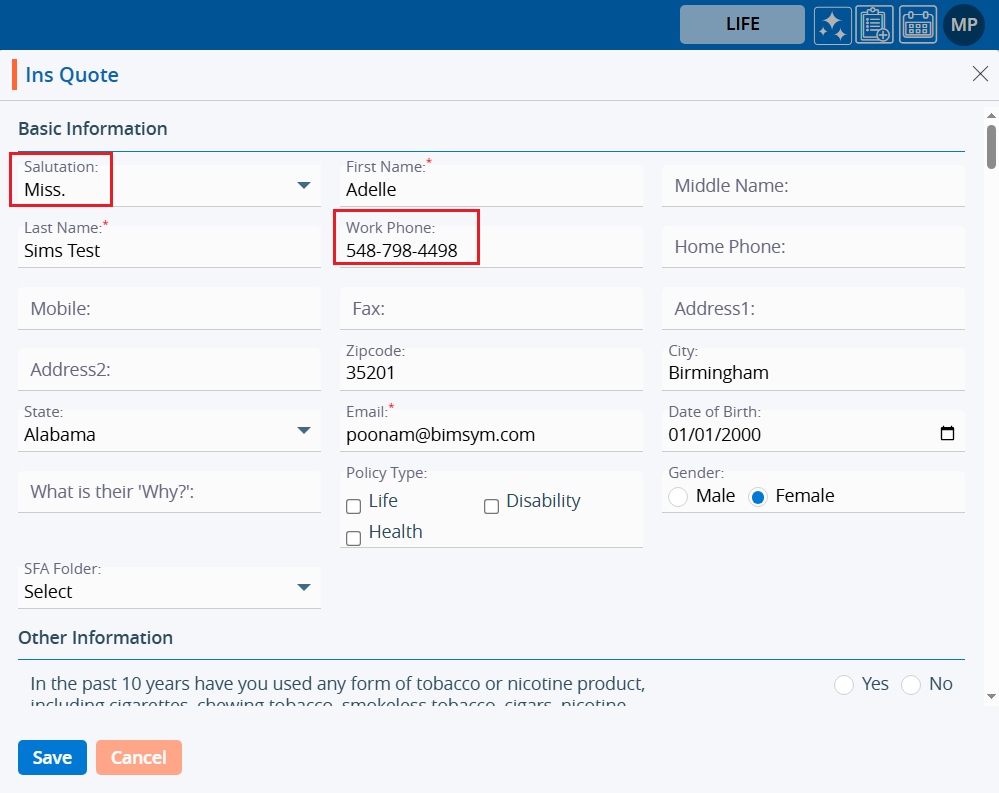Select Yes for tobacco use question
999x793 pixels.
(x=844, y=684)
